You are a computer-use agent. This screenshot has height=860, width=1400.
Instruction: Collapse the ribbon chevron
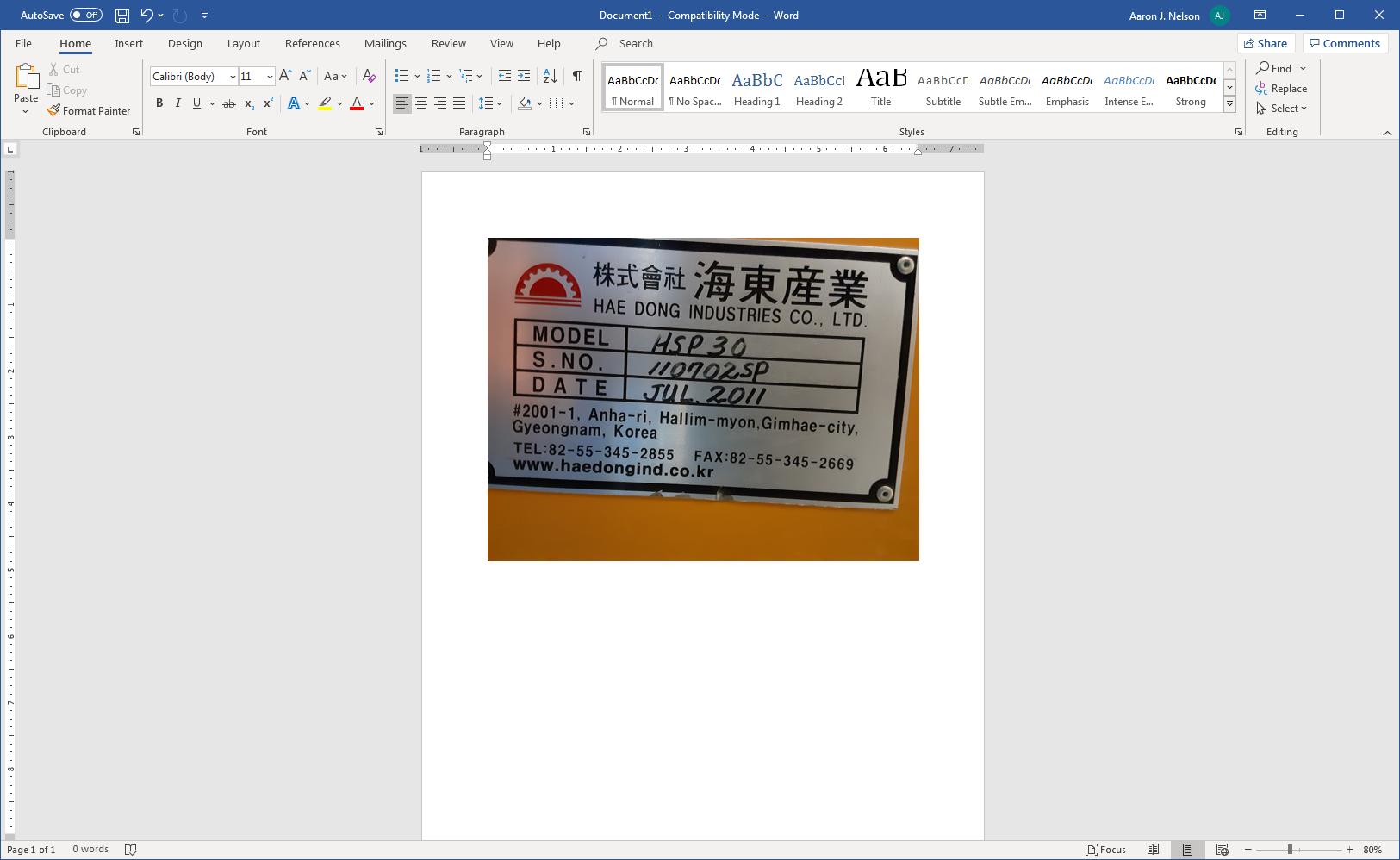[1387, 133]
